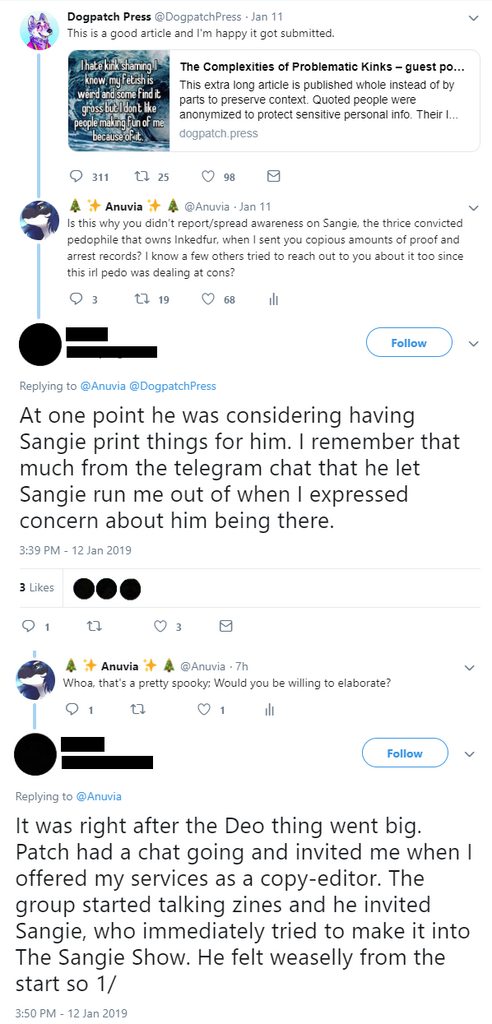Reply to Anuvia's "Whoa, that's pretty spooky" tweet
The width and height of the screenshot is (492, 1024).
[x=73, y=710]
